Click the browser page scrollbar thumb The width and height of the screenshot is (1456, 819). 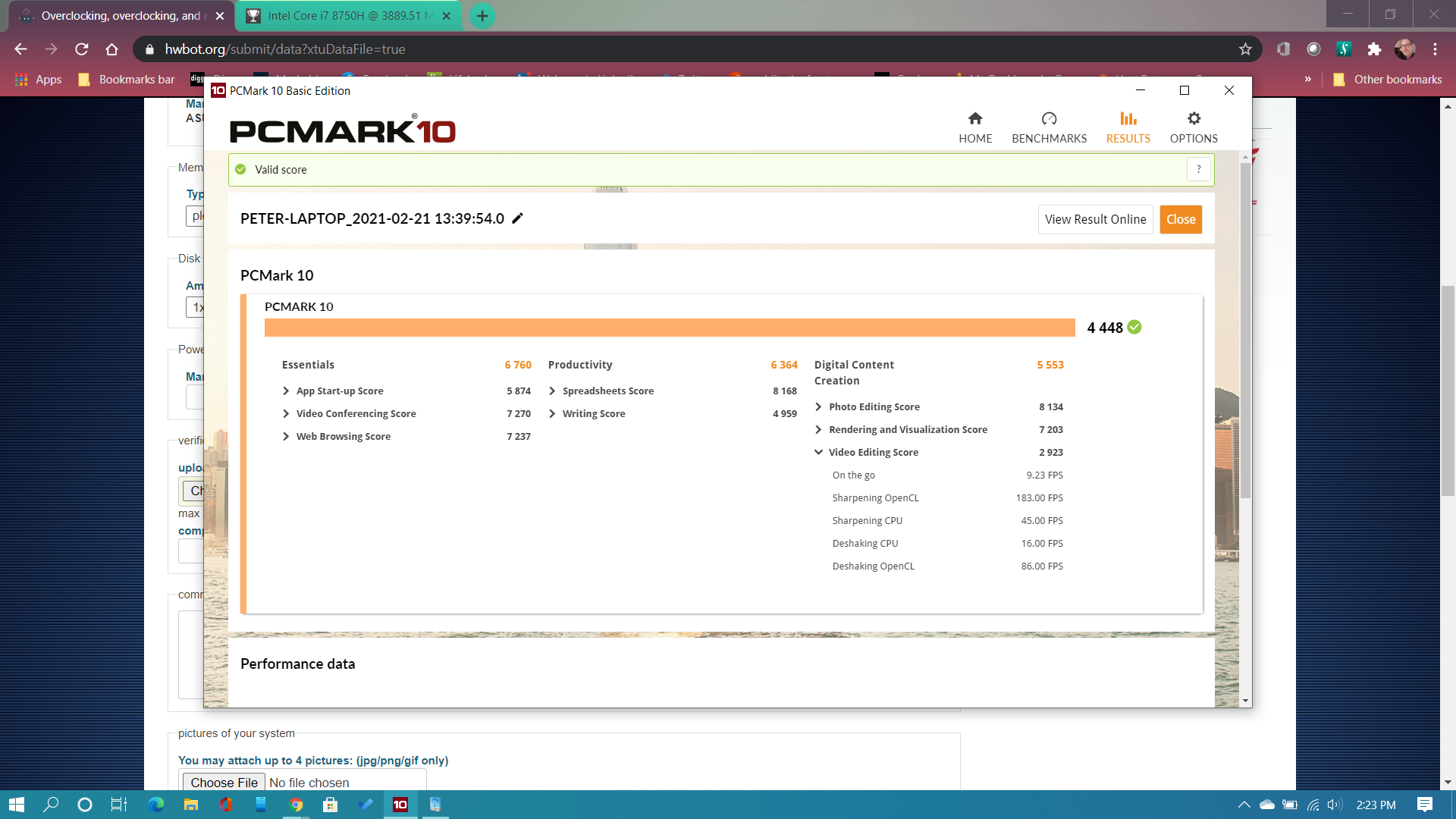1448,391
